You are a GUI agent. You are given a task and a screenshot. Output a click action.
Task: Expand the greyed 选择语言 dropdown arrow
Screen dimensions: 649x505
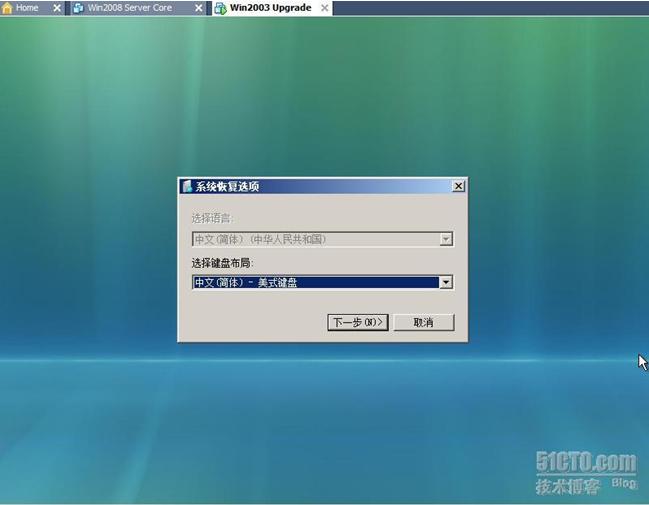(x=446, y=239)
